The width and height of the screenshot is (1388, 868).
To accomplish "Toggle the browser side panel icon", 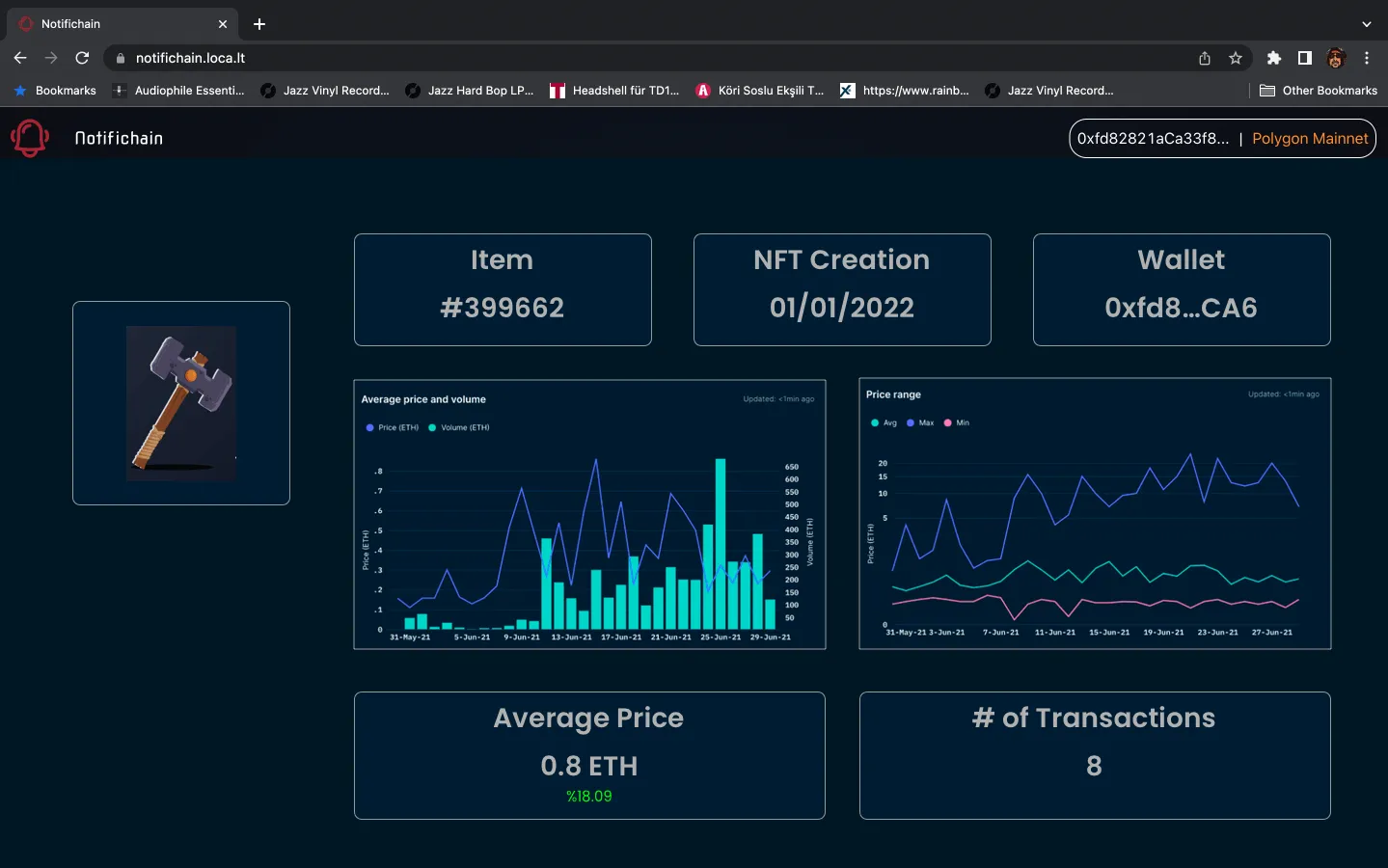I will [1305, 58].
